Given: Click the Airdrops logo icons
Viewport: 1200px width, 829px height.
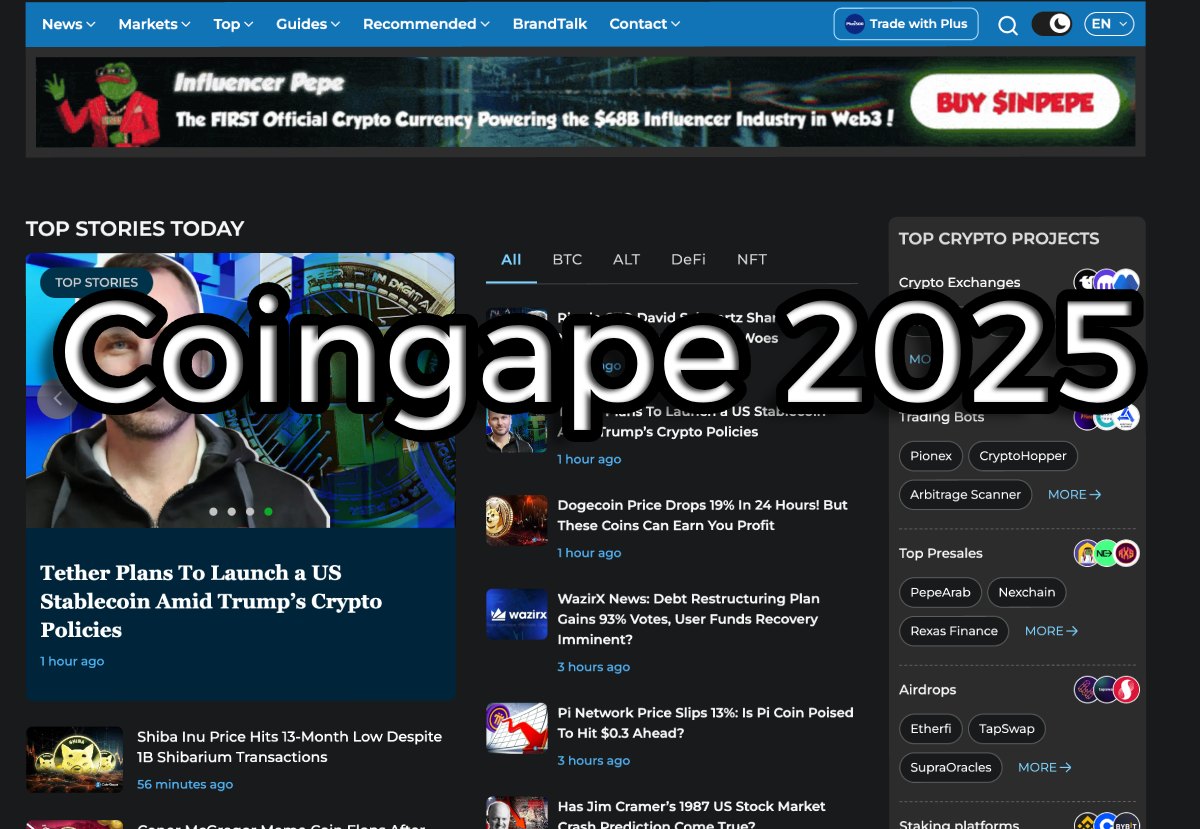Looking at the screenshot, I should pyautogui.click(x=1107, y=690).
